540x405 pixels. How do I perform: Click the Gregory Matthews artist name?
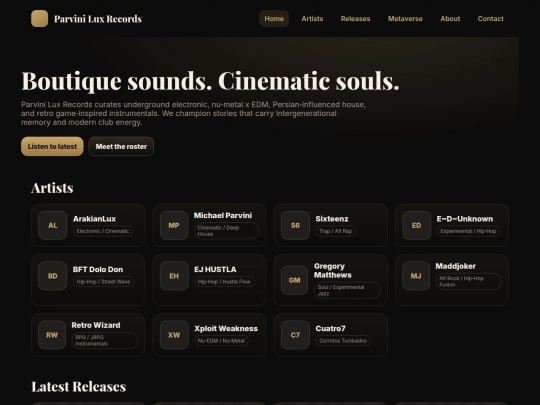coord(333,271)
